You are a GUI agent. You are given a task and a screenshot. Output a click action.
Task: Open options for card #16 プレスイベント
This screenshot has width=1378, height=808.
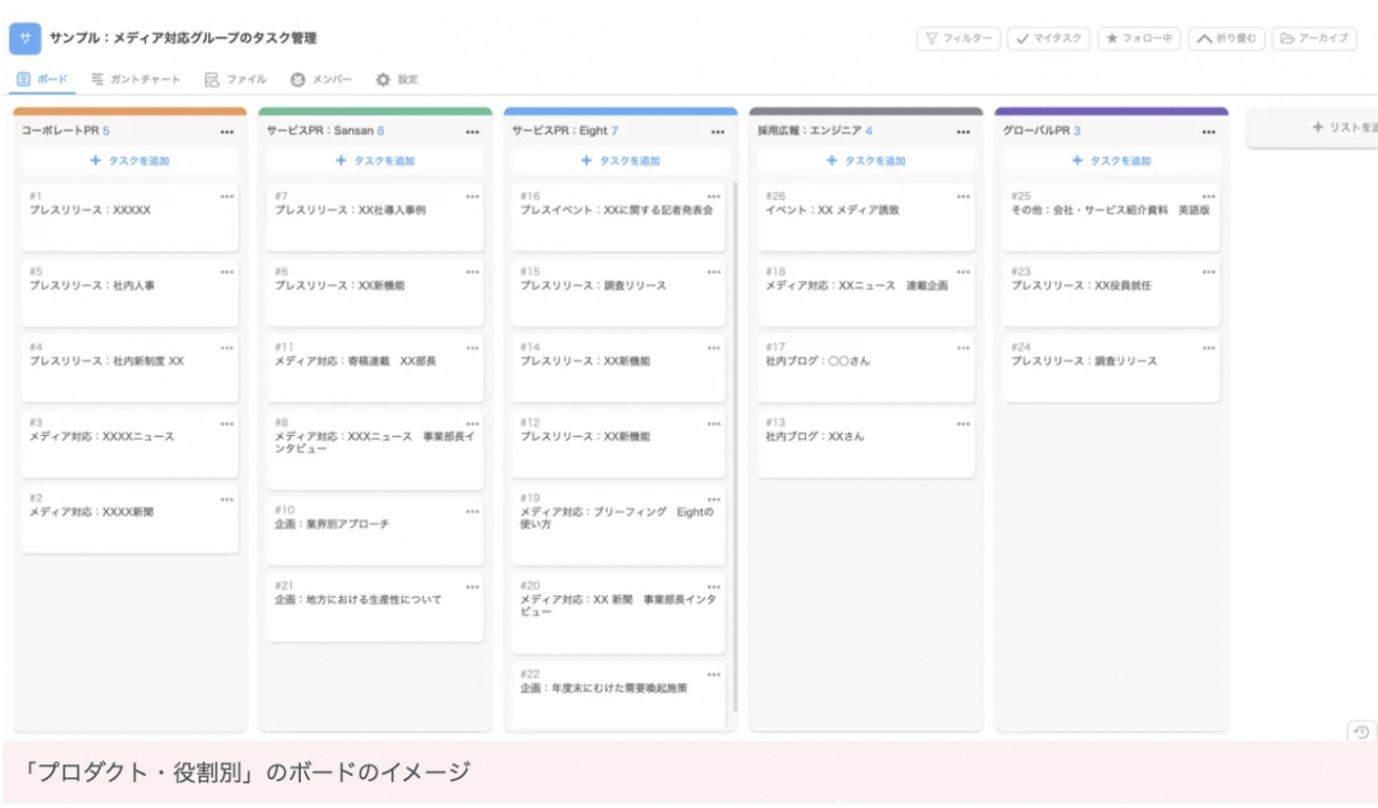point(713,196)
